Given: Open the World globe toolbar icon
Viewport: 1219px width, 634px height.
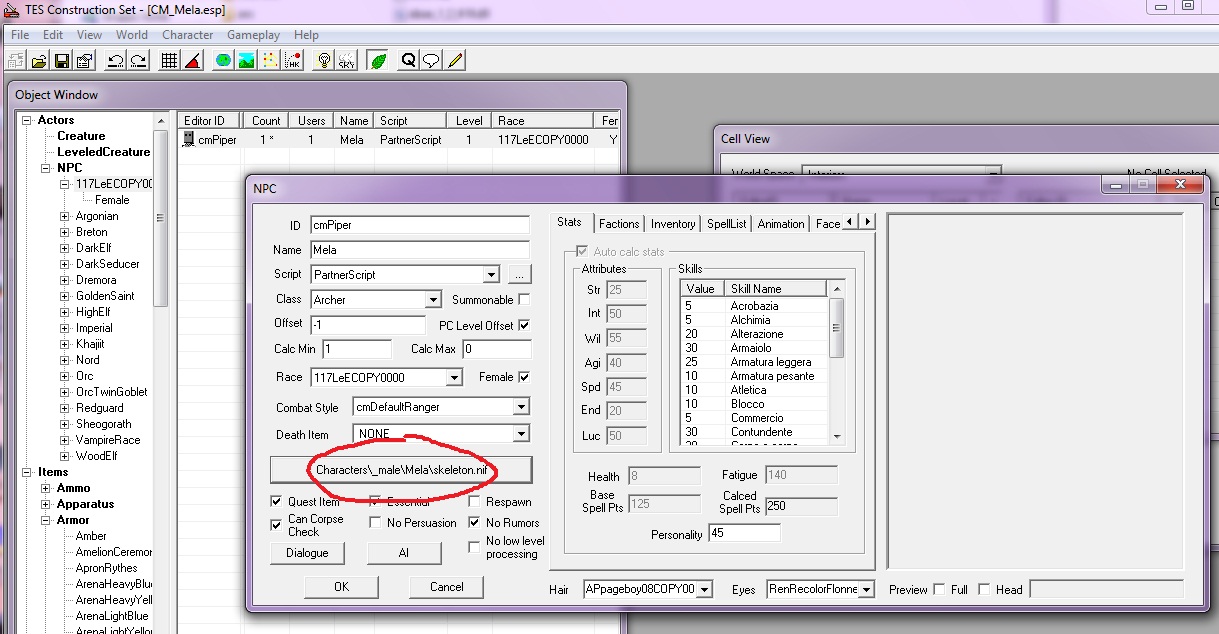Looking at the screenshot, I should click(223, 60).
